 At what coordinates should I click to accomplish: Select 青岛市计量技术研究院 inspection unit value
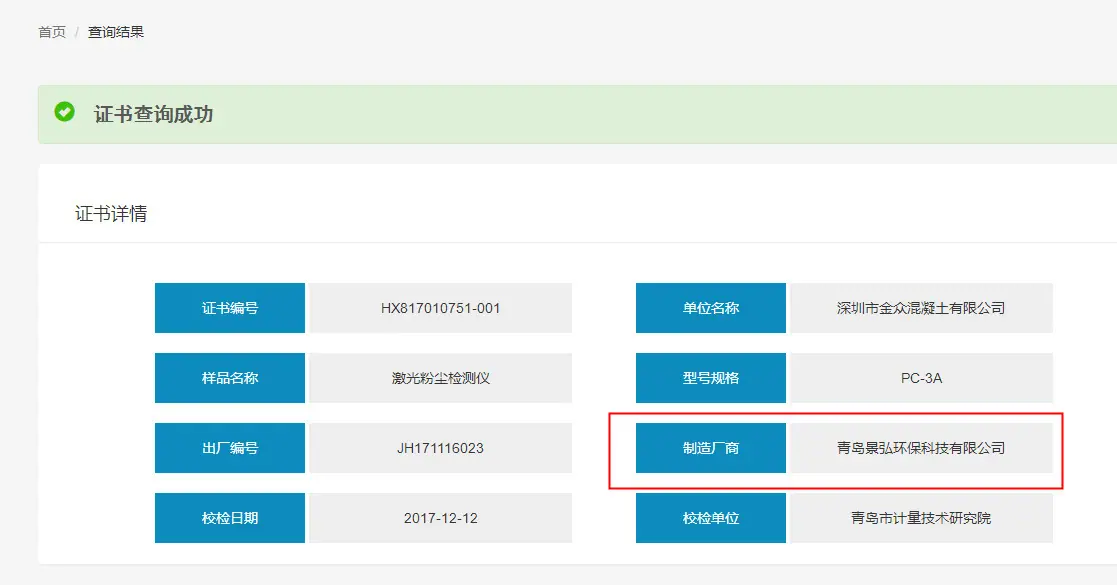tap(921, 518)
